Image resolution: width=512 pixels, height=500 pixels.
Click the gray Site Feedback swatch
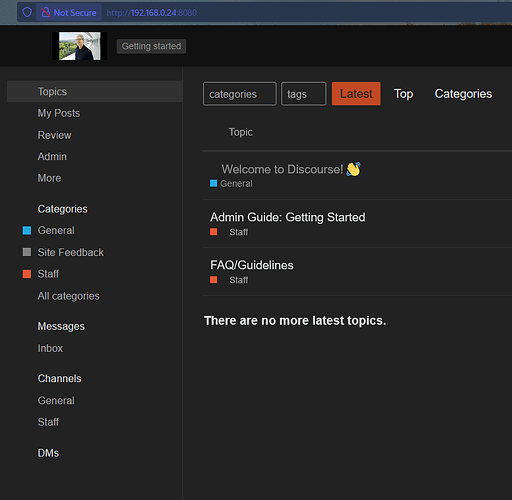(x=27, y=252)
